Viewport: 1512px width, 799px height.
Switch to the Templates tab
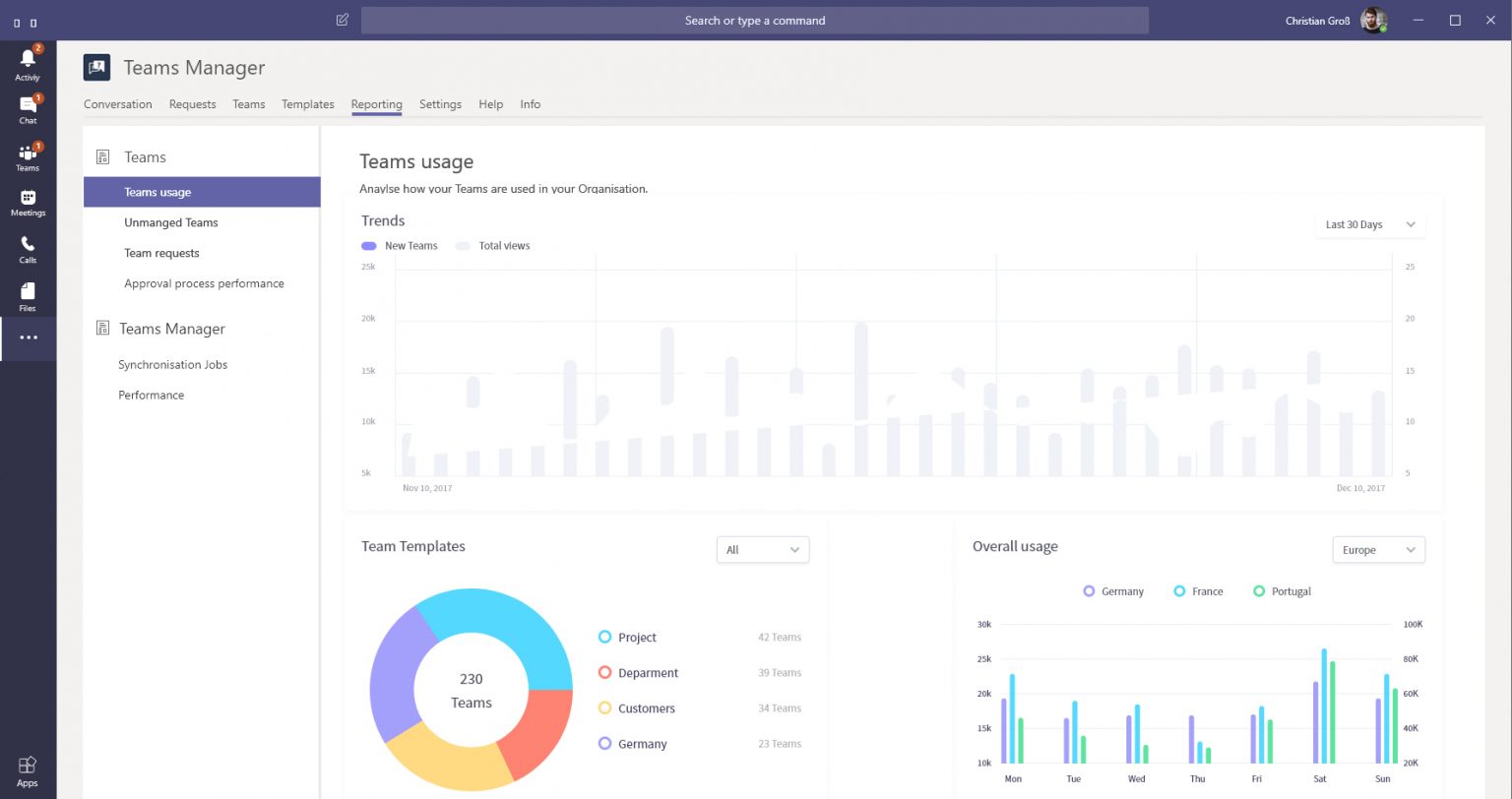pyautogui.click(x=308, y=104)
